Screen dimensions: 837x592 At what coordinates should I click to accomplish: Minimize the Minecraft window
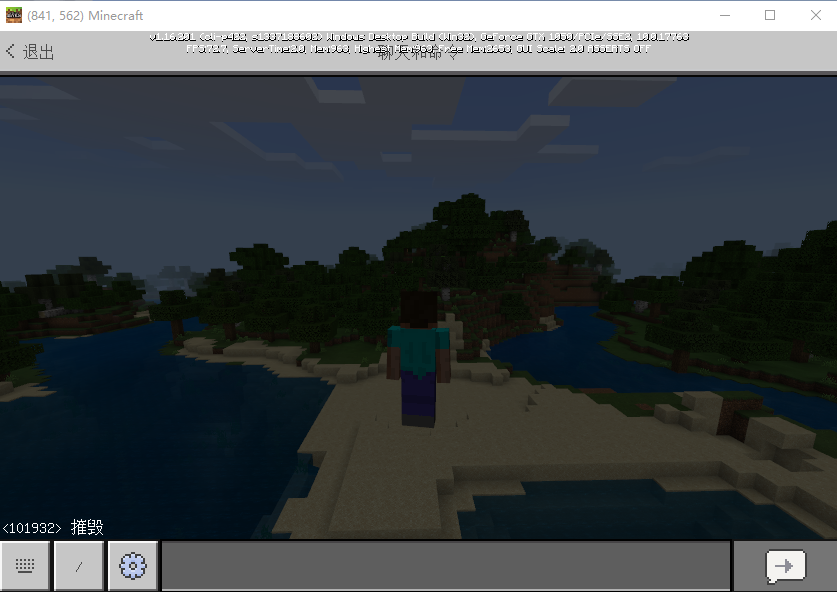pos(724,15)
